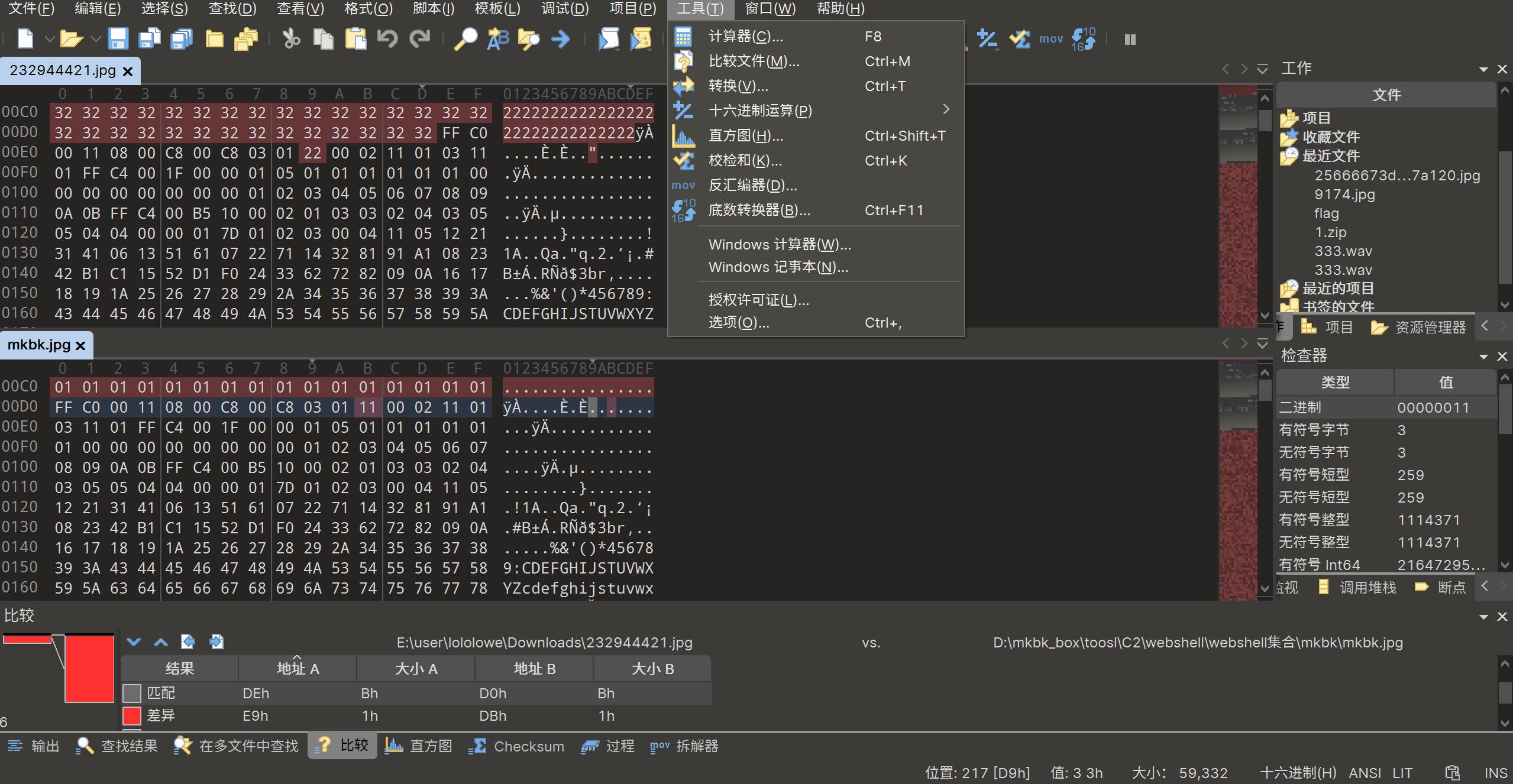This screenshot has width=1513, height=784.
Task: Click the Copy icon in toolbar
Action: 323,39
